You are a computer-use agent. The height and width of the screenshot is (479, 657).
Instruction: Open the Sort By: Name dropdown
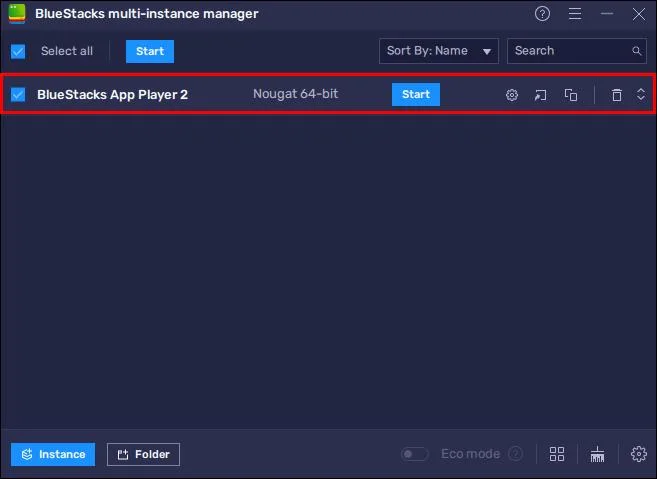[439, 51]
